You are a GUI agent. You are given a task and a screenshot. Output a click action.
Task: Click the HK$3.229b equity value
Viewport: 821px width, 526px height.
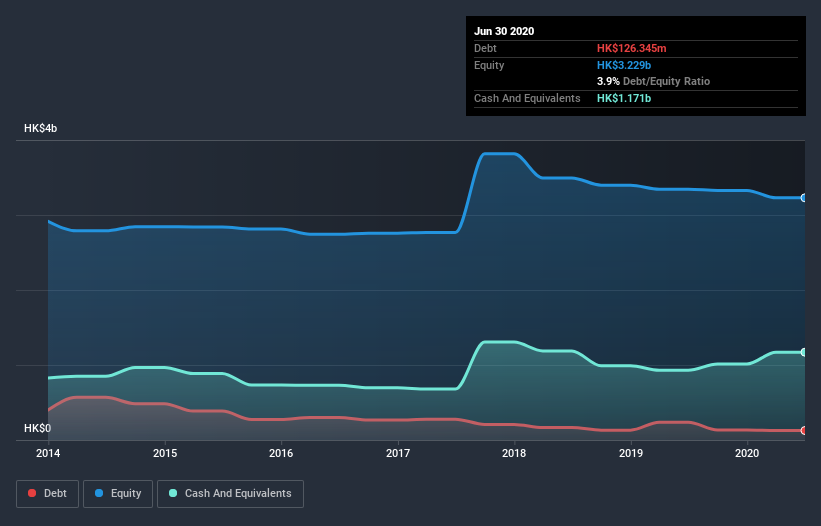tap(624, 65)
